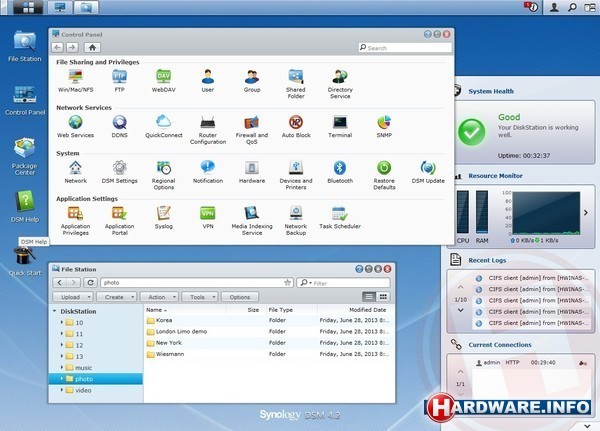Open the Network system settings icon
Image resolution: width=600 pixels, height=431 pixels.
75,172
